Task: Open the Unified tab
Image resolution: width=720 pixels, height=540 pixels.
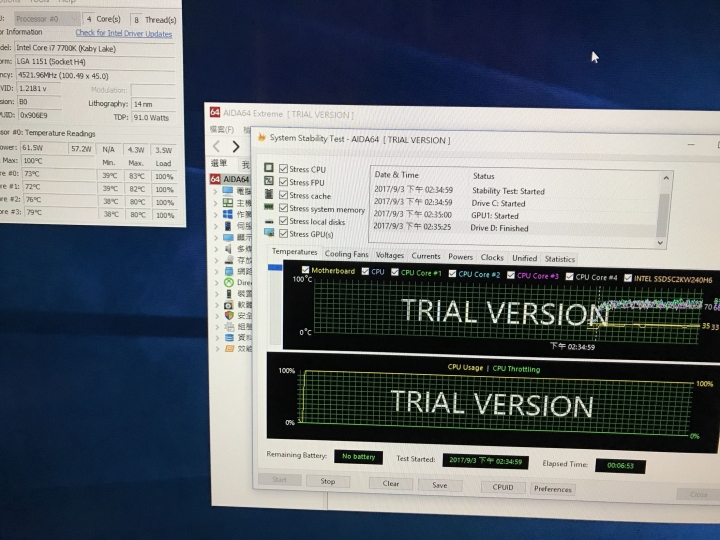Action: [524, 258]
